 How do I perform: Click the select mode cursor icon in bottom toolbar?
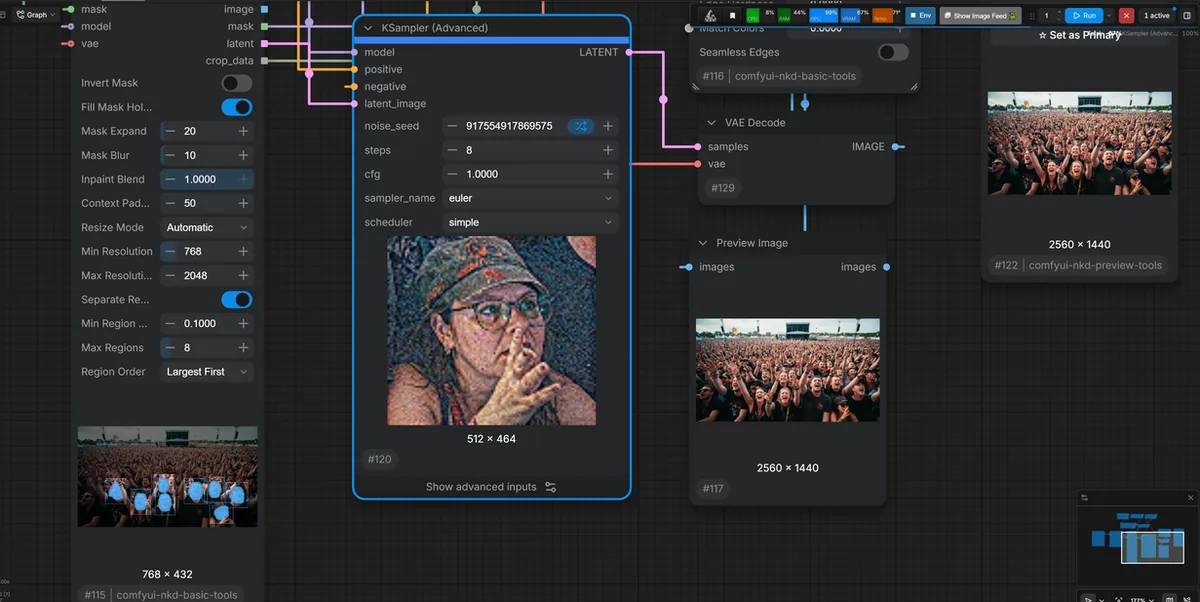coord(1089,599)
